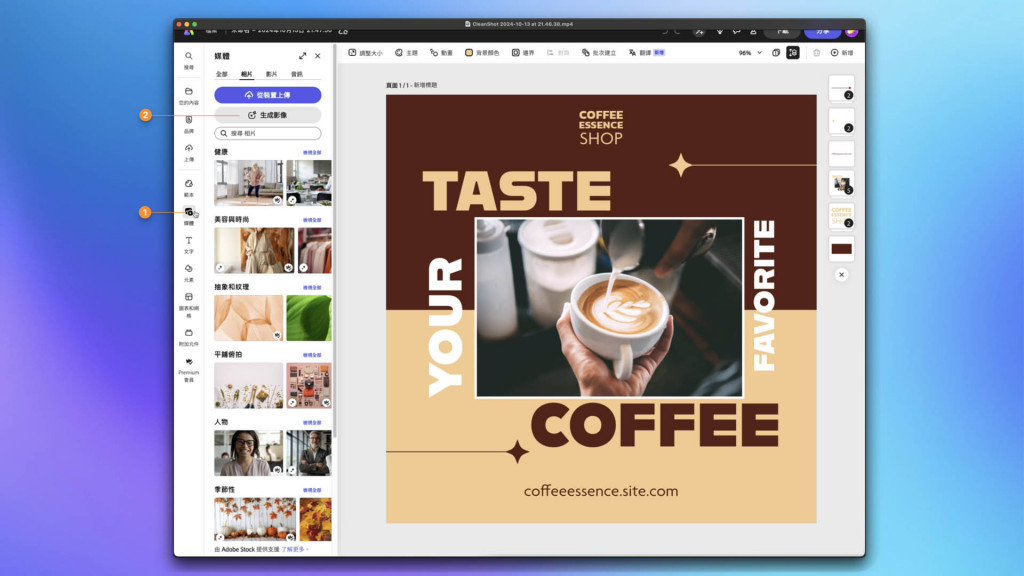The image size is (1024, 576).
Task: Switch to the 全部 tab
Action: click(x=222, y=74)
